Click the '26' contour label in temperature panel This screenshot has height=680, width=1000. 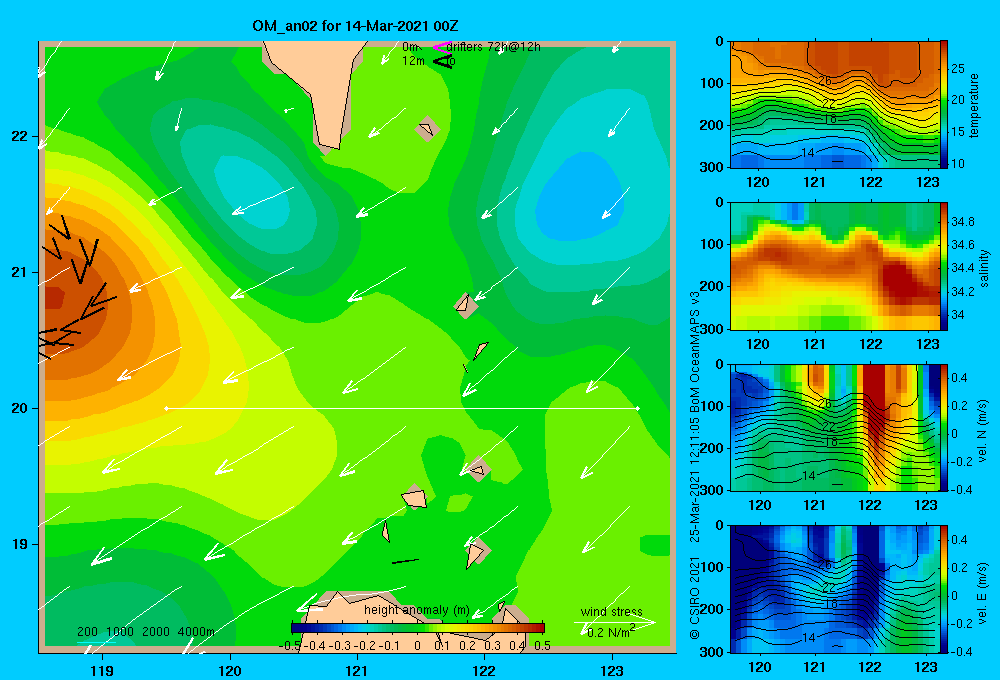(825, 81)
